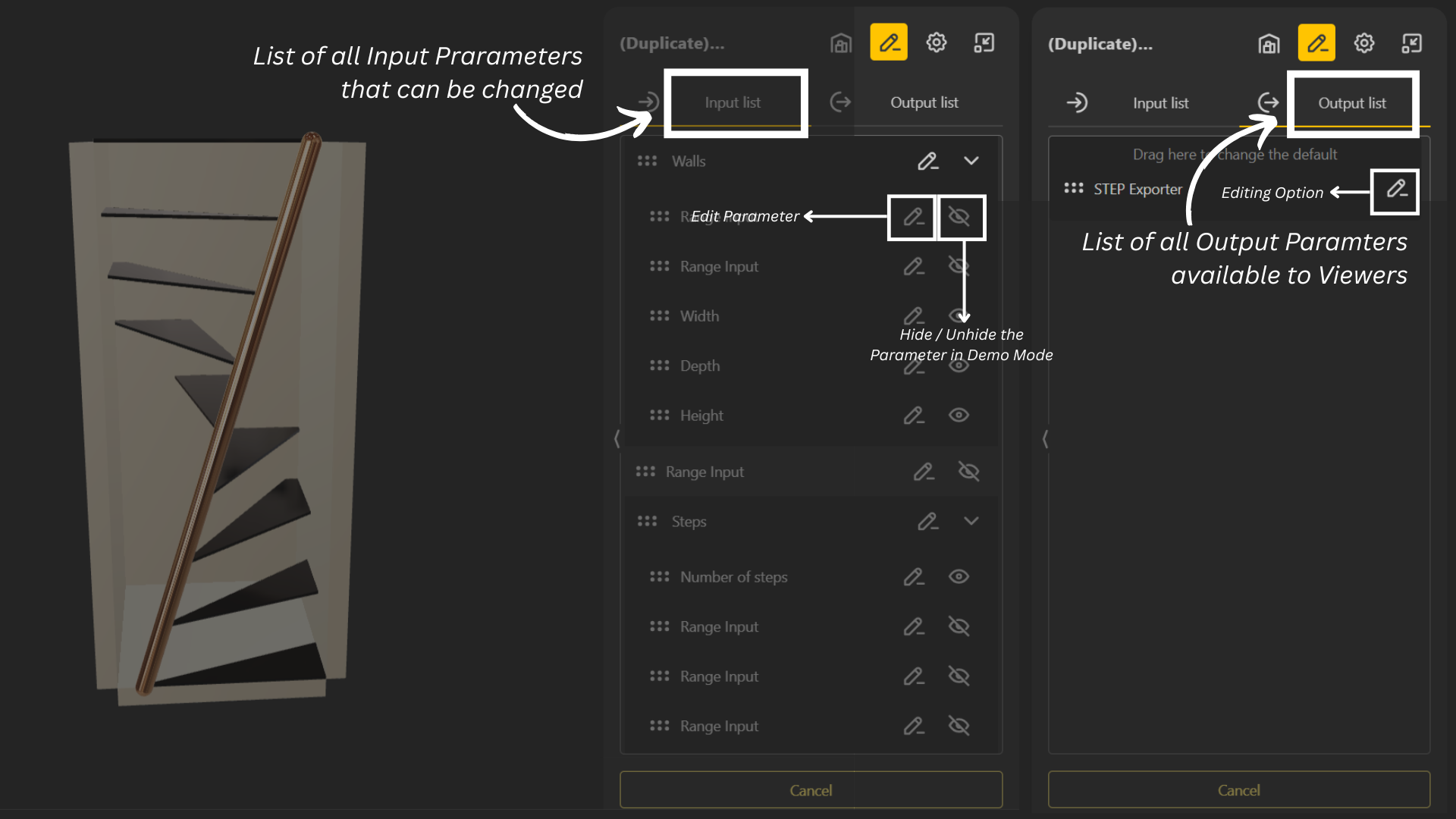
Task: Edit the Steps group with pencil icon
Action: pos(928,522)
